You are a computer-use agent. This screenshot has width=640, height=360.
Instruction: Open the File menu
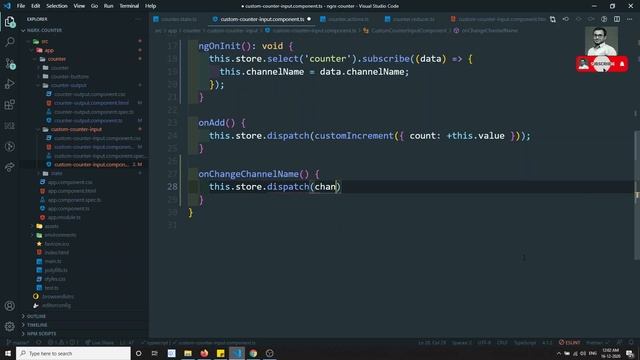[x=21, y=6]
